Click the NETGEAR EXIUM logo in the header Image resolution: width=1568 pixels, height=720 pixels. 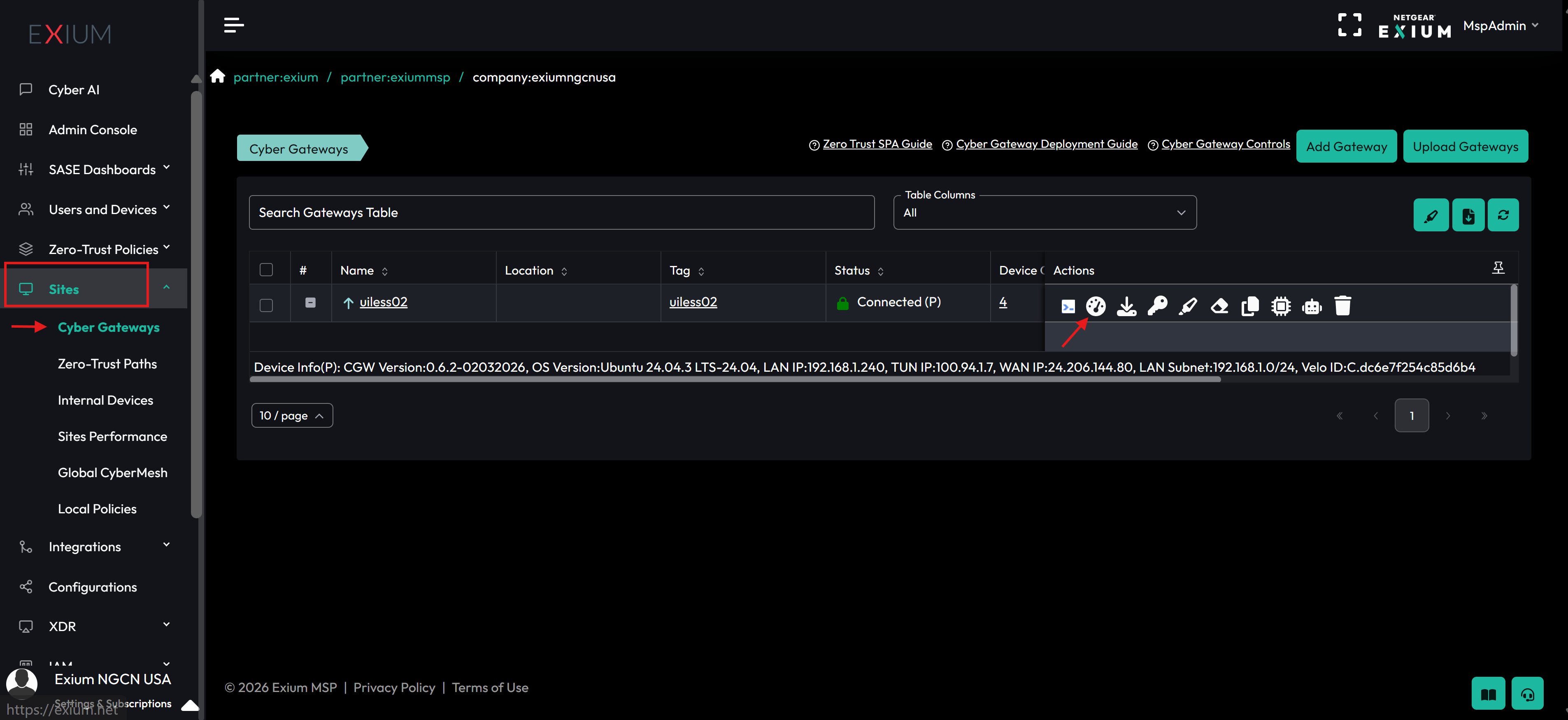click(1414, 26)
